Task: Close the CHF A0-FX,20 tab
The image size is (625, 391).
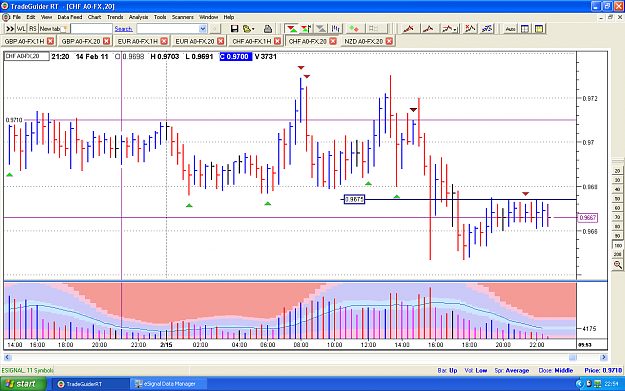Action: (x=333, y=41)
